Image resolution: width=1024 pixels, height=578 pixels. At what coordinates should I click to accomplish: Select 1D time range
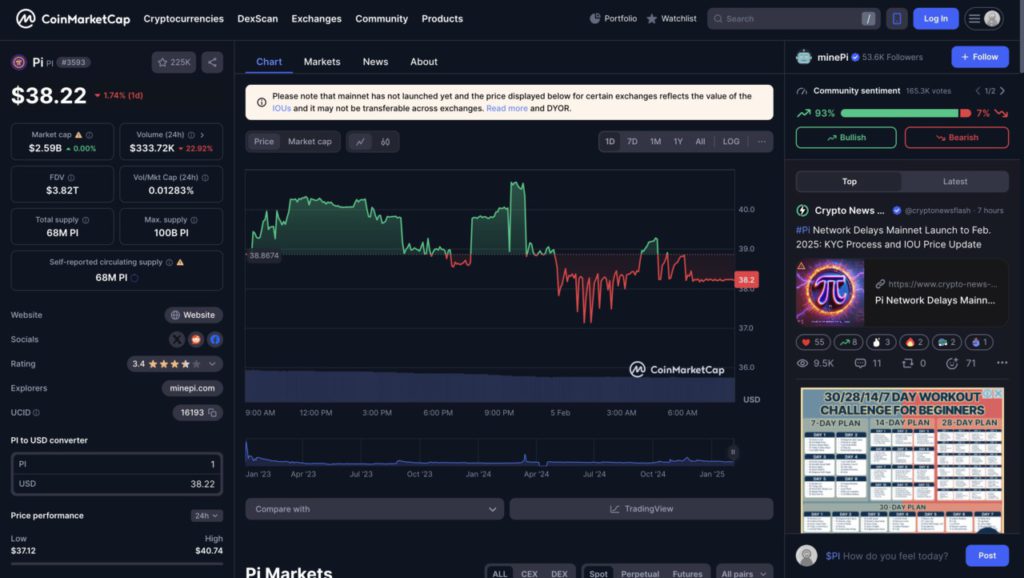610,142
